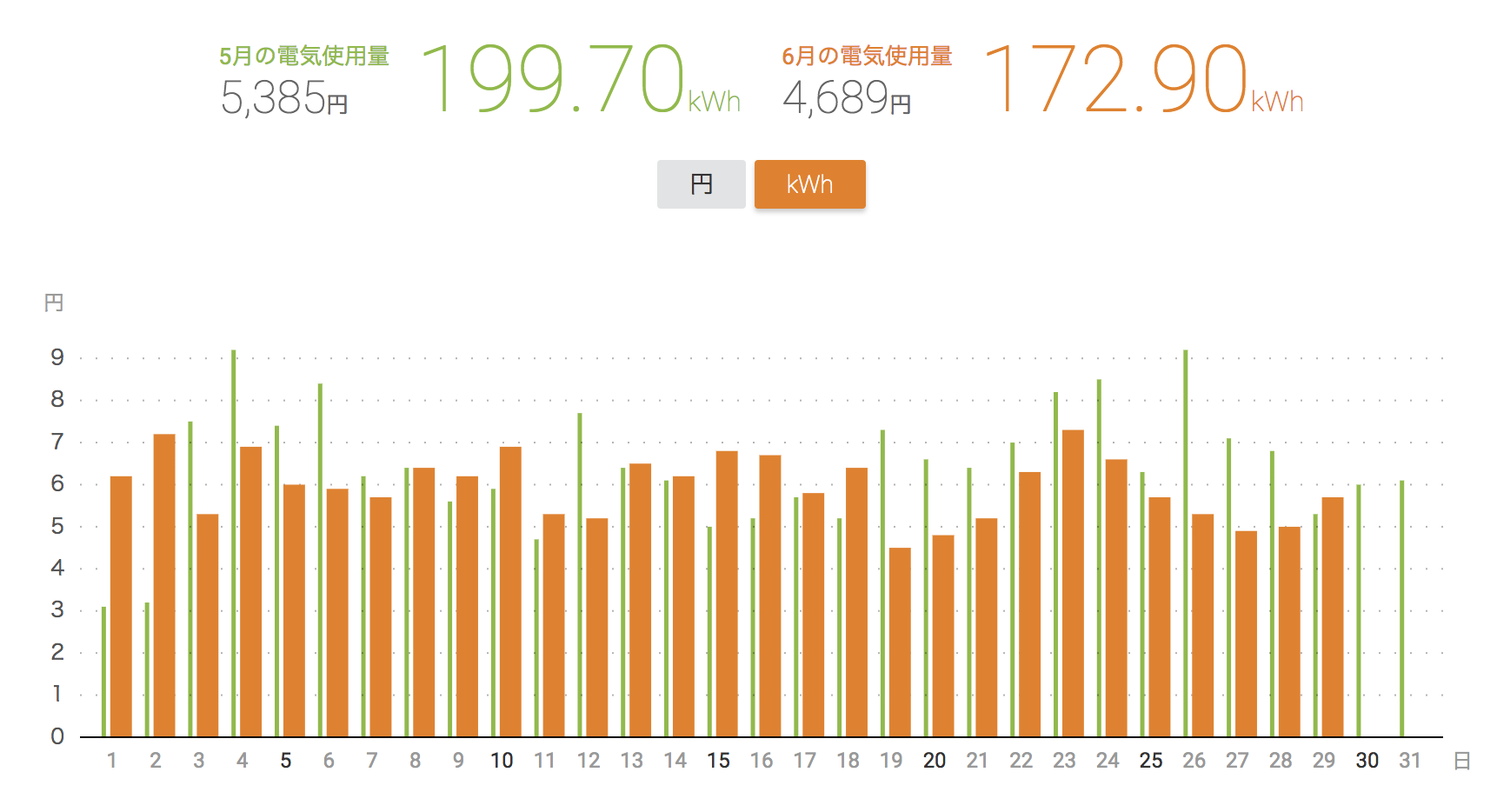Click the x-axis label 10

coord(502,761)
